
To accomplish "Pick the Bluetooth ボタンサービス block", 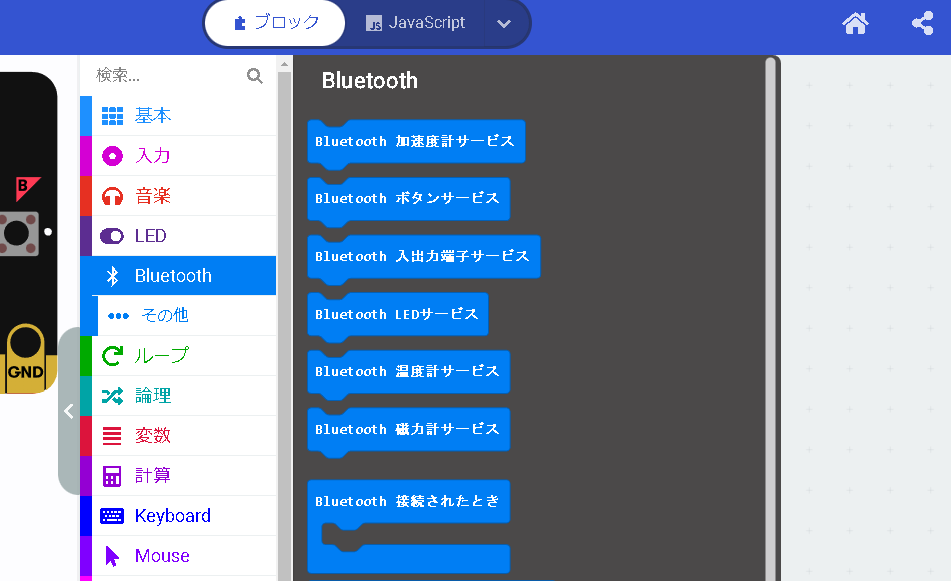I will tap(408, 199).
